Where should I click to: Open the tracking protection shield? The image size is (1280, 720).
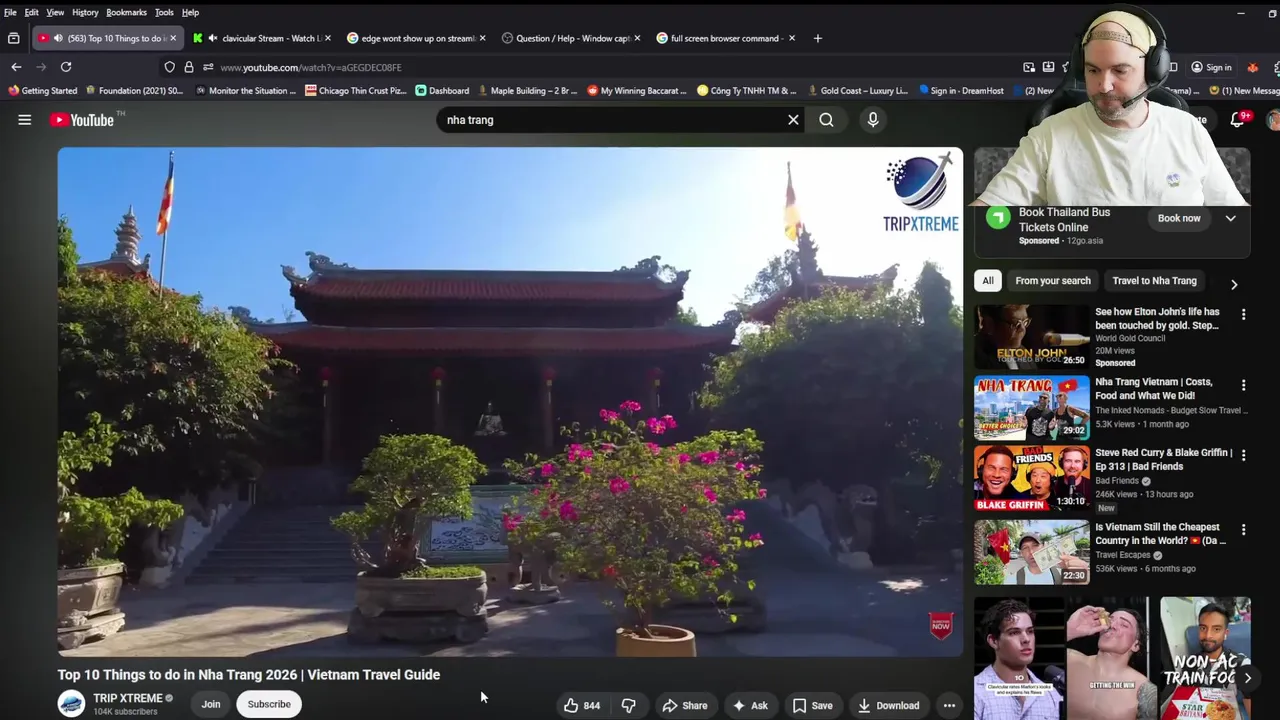click(x=169, y=67)
